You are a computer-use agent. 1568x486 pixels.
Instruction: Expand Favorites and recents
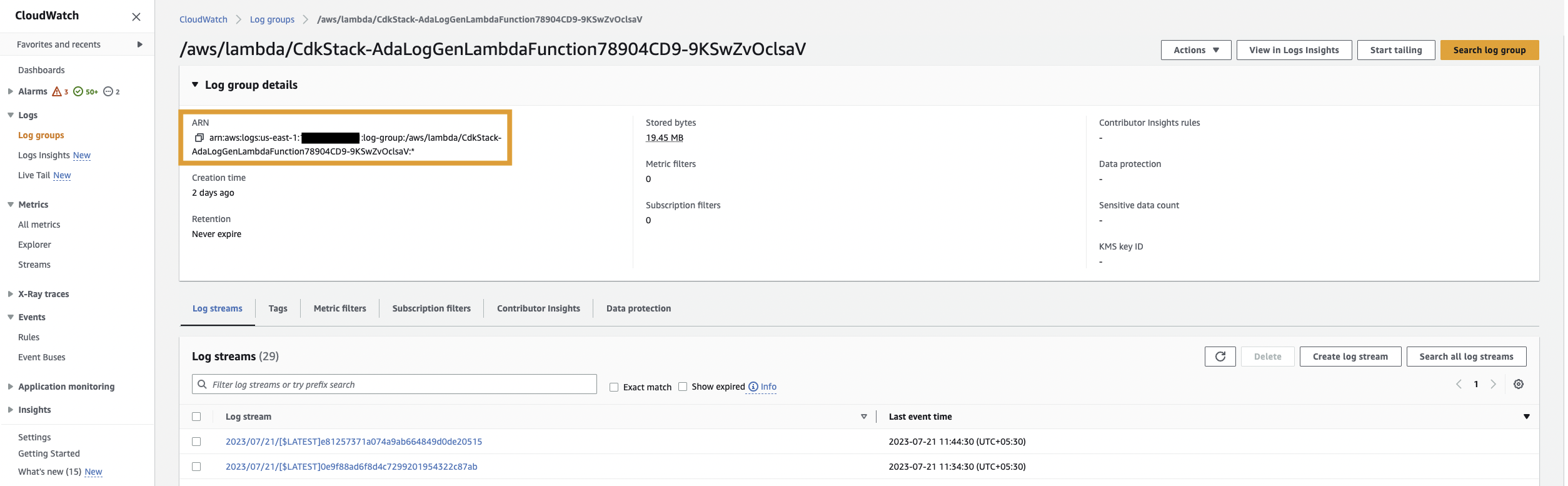click(x=139, y=44)
